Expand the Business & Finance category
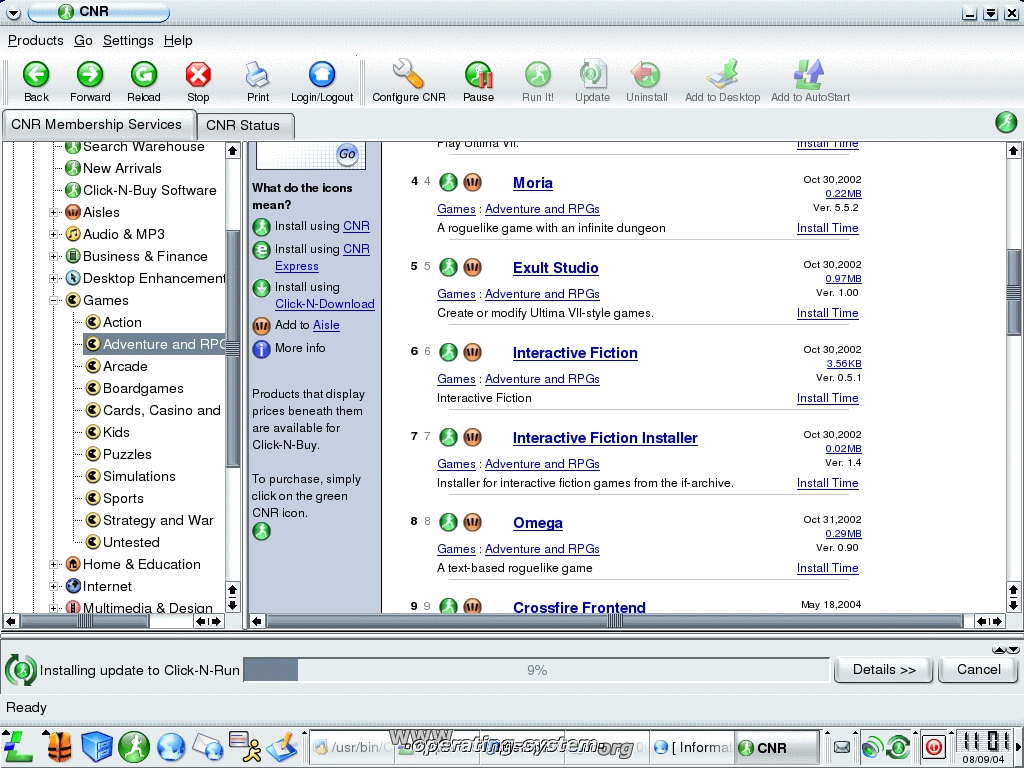1024x768 pixels. (x=53, y=256)
